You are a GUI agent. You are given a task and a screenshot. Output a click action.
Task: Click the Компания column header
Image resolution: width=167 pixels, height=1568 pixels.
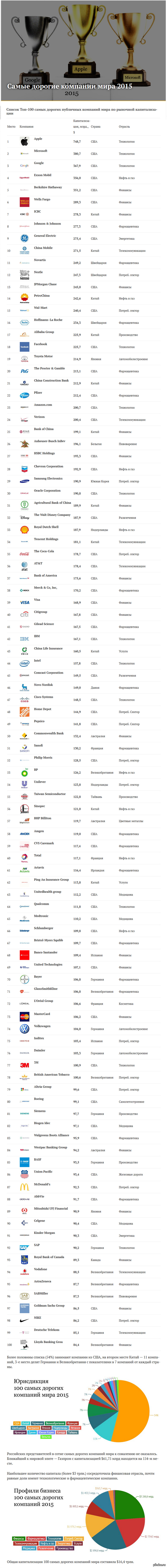tap(26, 127)
